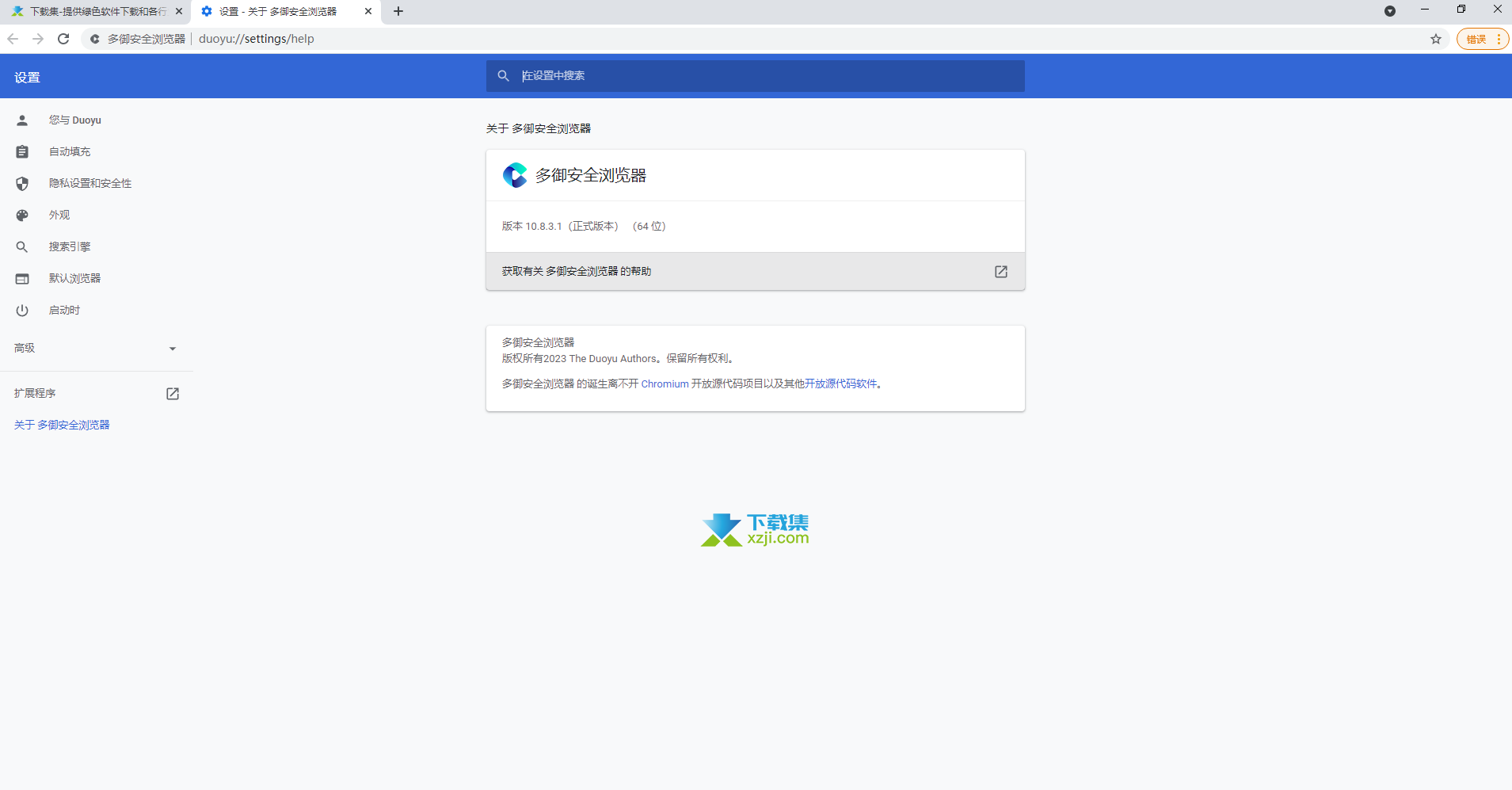Select 关于 多御安全浏览器 in sidebar
This screenshot has width=1512, height=790.
click(x=62, y=426)
